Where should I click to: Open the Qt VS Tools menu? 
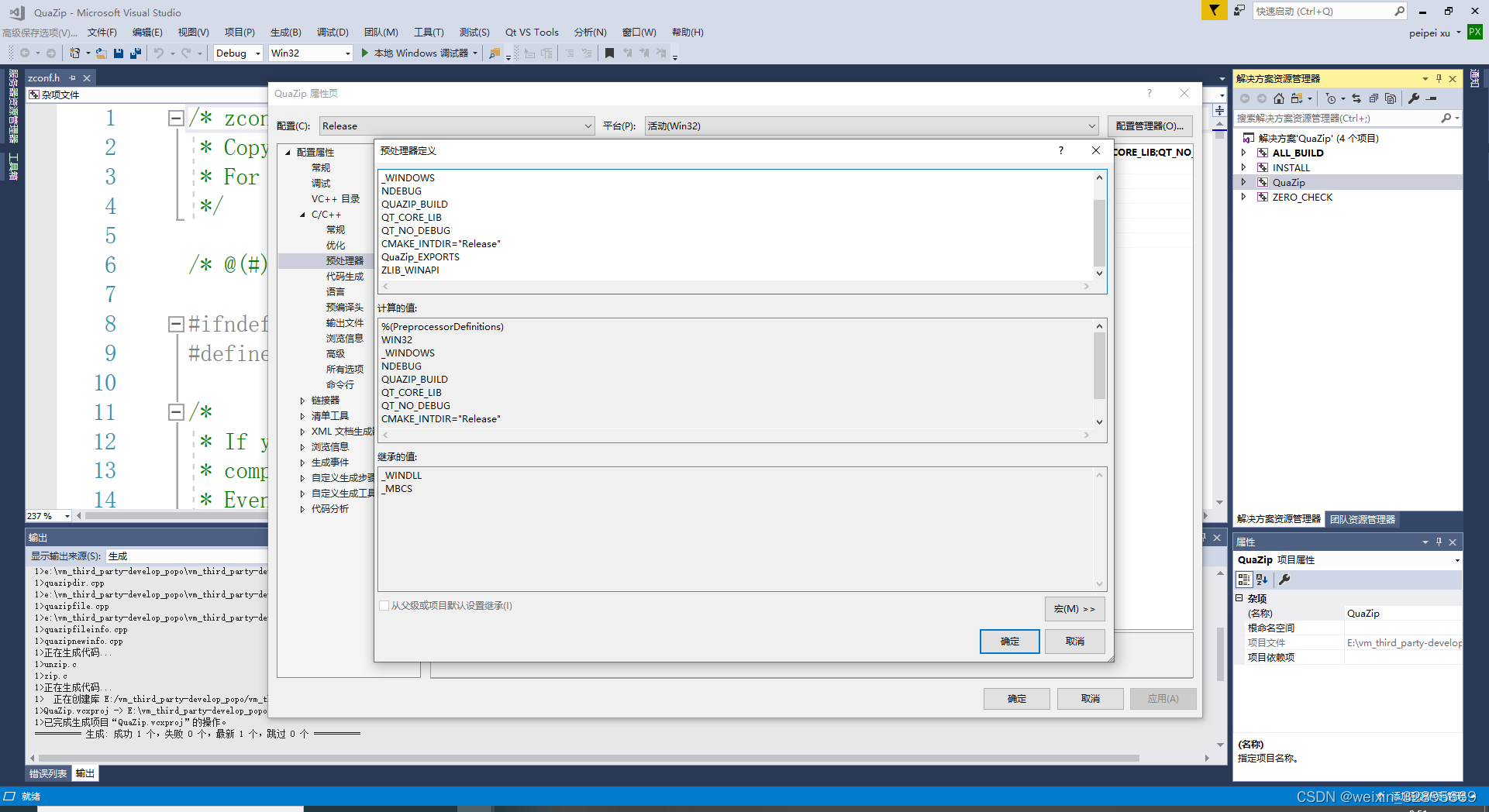pos(532,32)
